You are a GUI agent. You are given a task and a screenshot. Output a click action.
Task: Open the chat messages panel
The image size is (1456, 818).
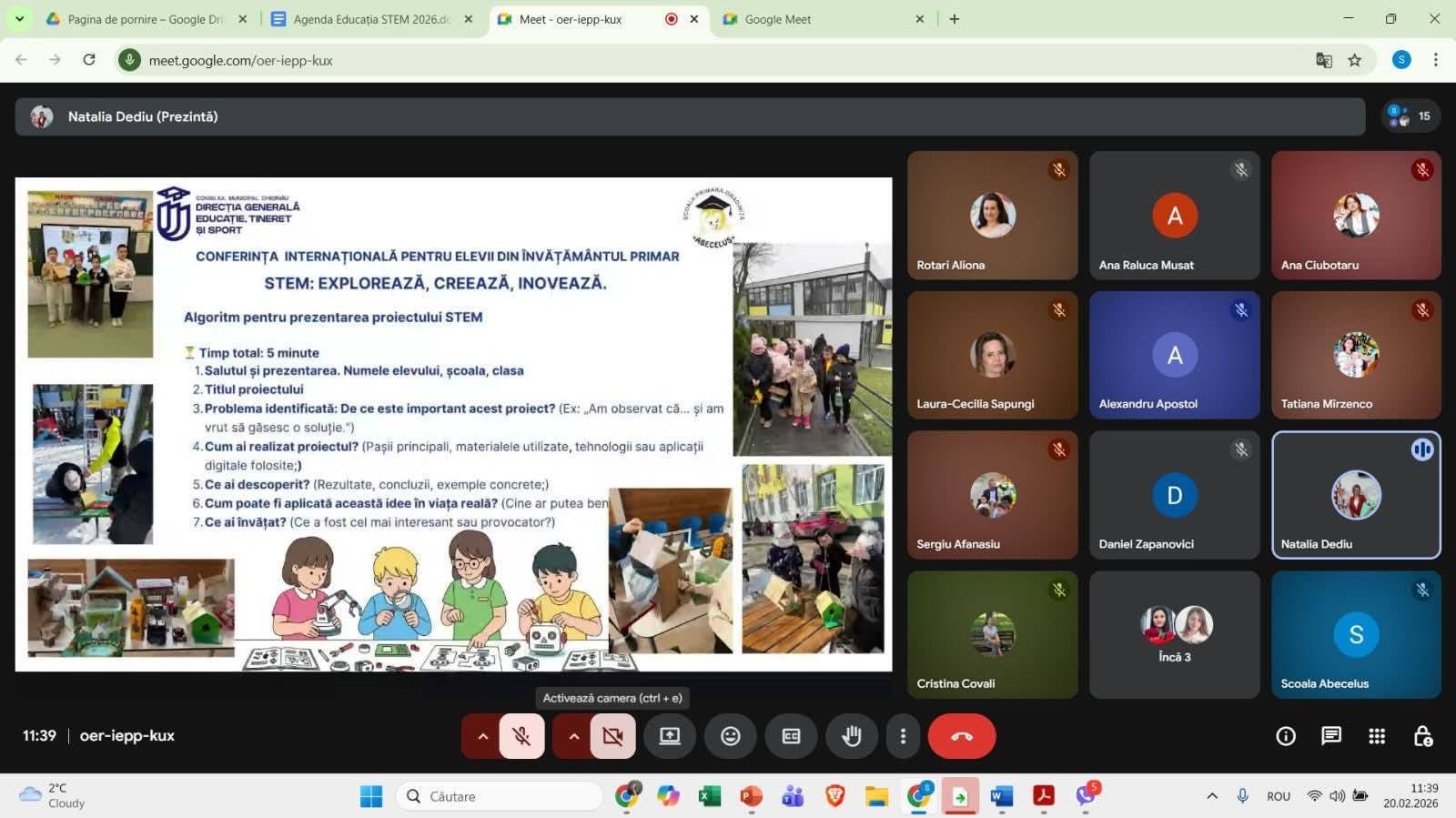(x=1330, y=736)
